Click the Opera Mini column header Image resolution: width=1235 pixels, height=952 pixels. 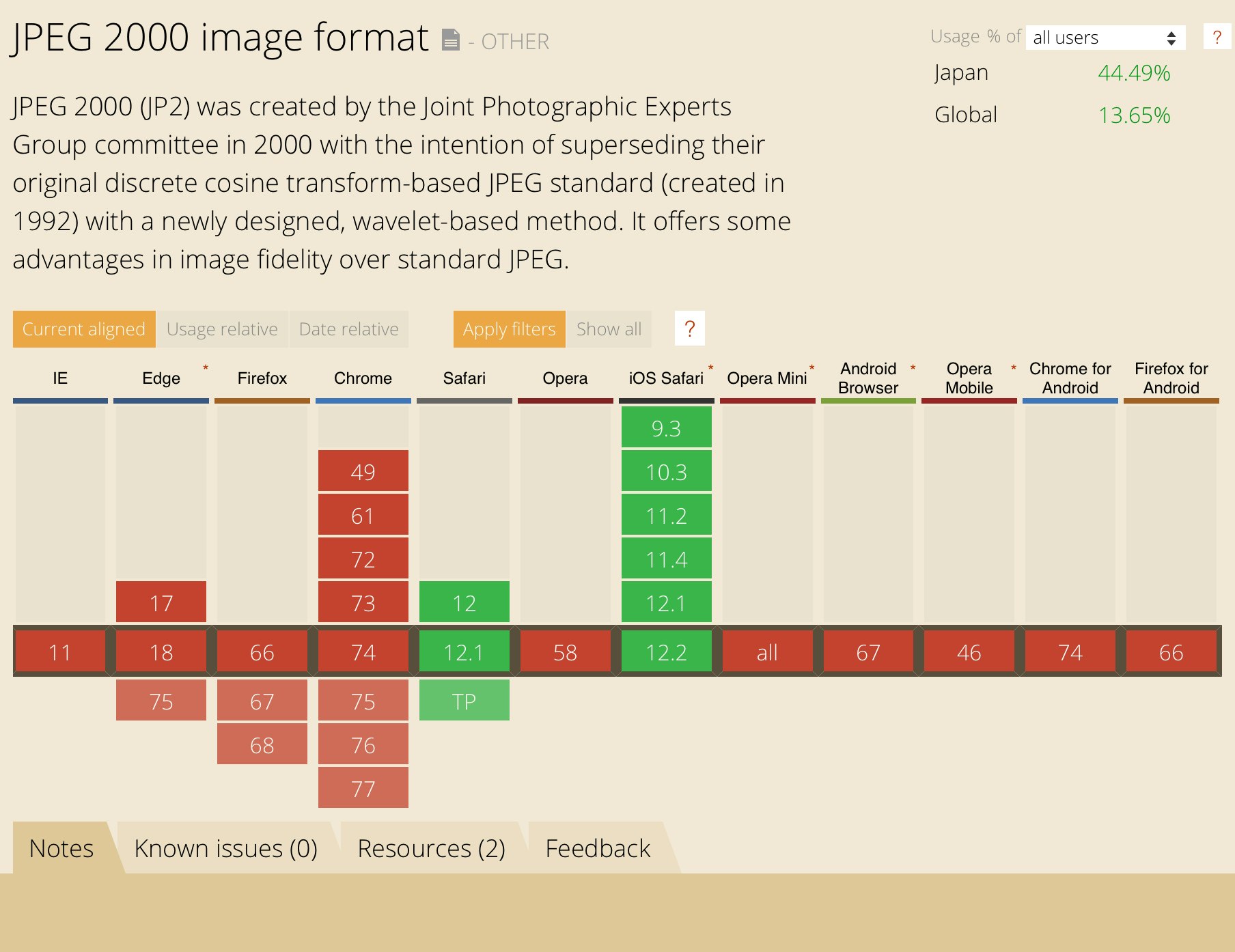[x=767, y=378]
